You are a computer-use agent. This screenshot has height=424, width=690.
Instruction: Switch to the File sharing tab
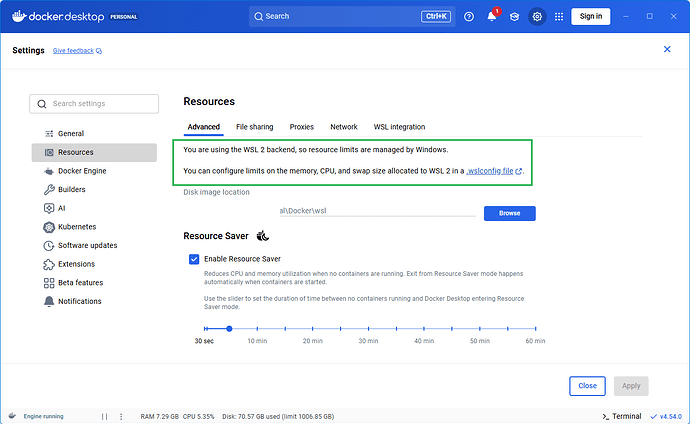(x=254, y=127)
